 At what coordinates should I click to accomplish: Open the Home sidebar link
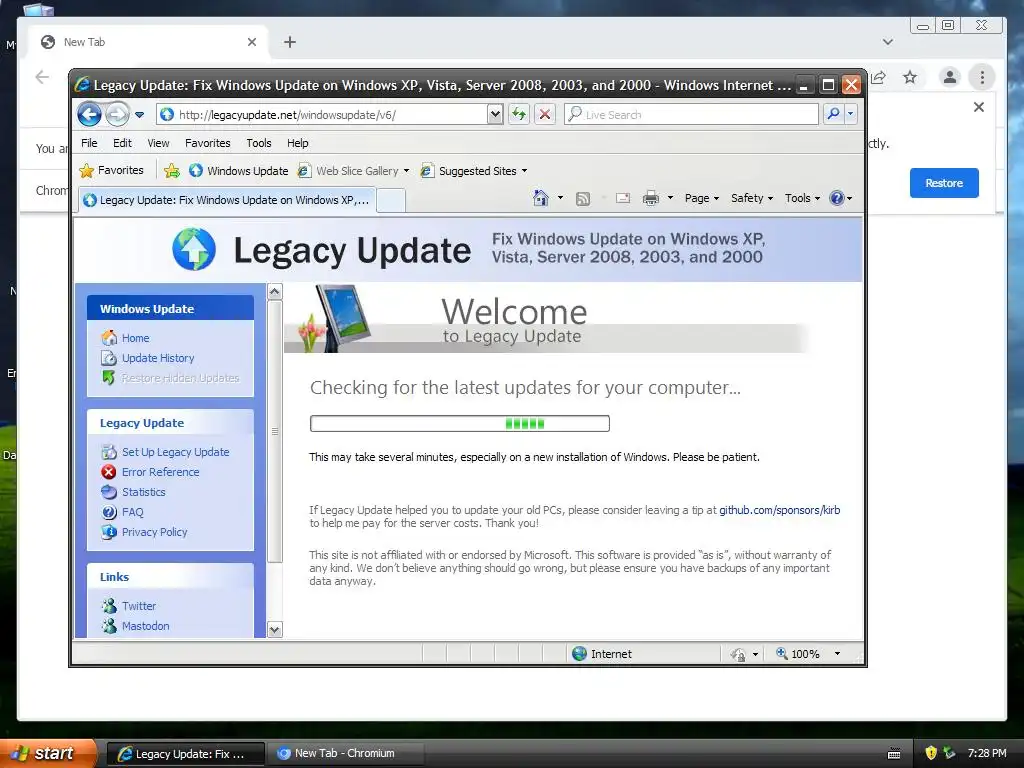(135, 338)
